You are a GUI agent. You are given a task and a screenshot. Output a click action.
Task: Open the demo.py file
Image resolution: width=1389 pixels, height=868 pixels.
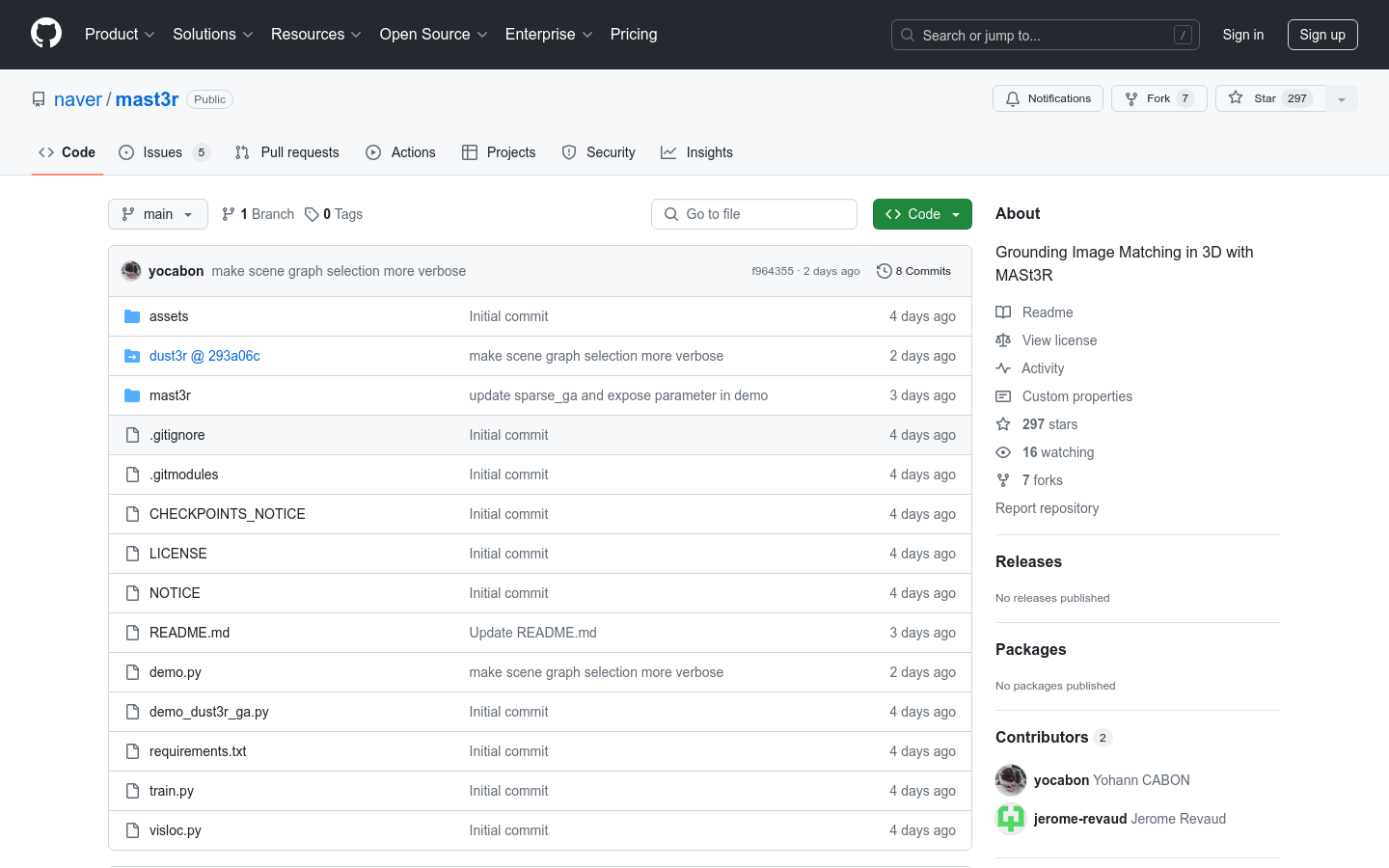(176, 672)
